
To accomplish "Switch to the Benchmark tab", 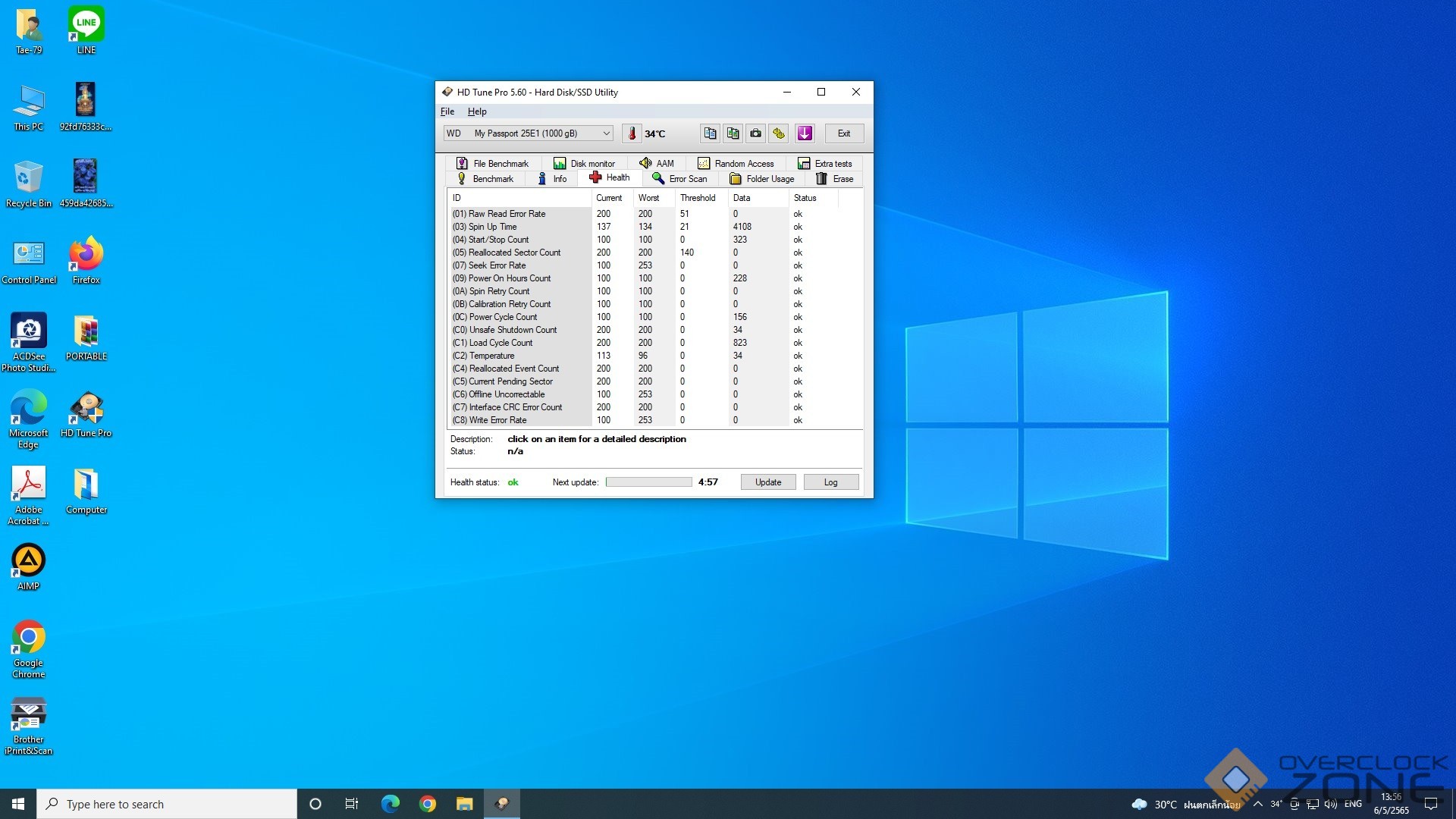I will 485,179.
